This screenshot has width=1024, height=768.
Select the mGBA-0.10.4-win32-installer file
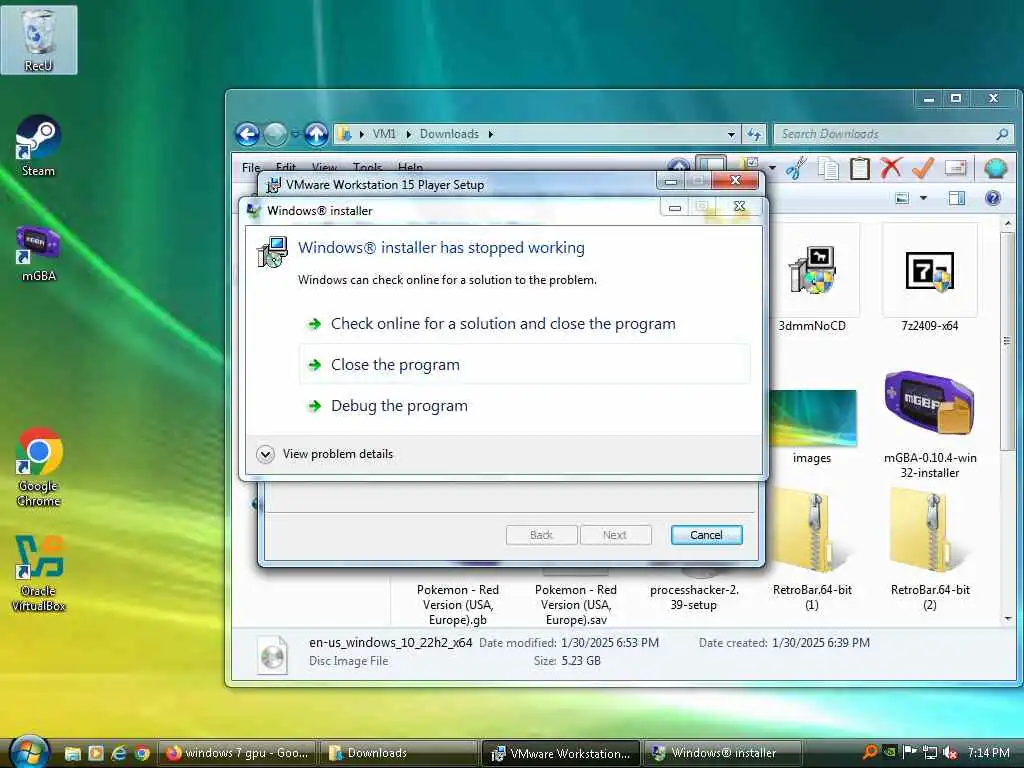point(929,424)
